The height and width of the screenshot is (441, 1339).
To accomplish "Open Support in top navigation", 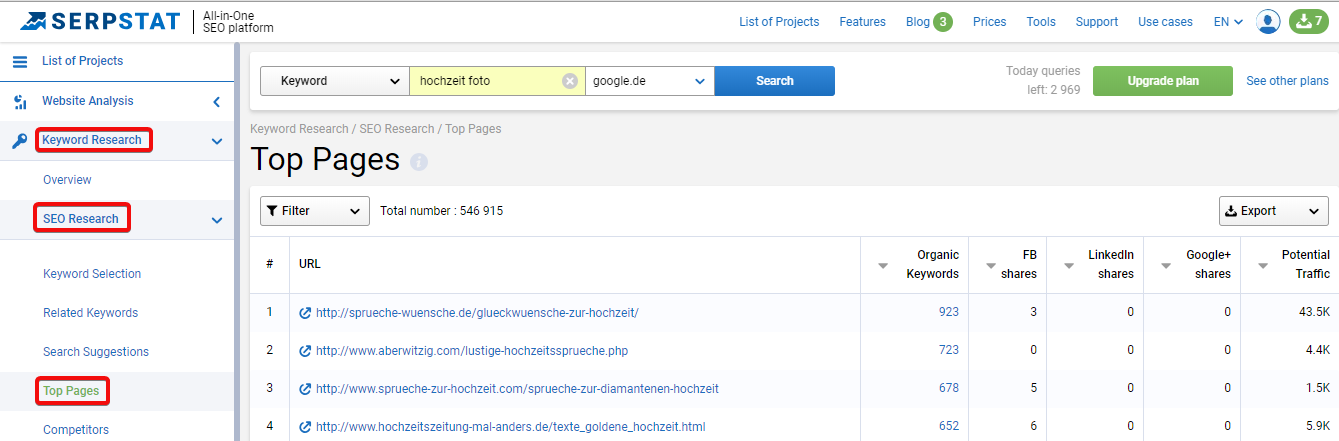I will point(1097,22).
